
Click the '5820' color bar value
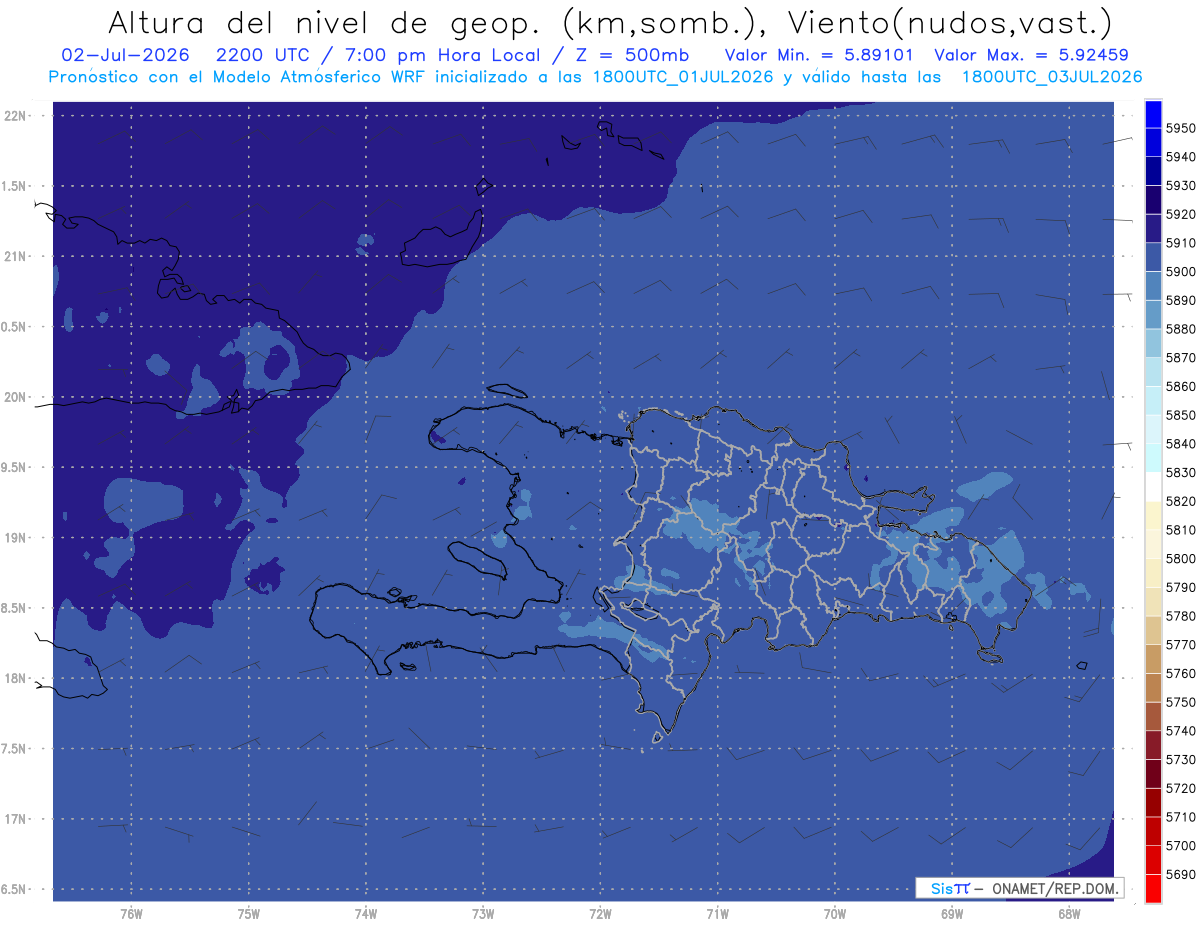(1180, 501)
